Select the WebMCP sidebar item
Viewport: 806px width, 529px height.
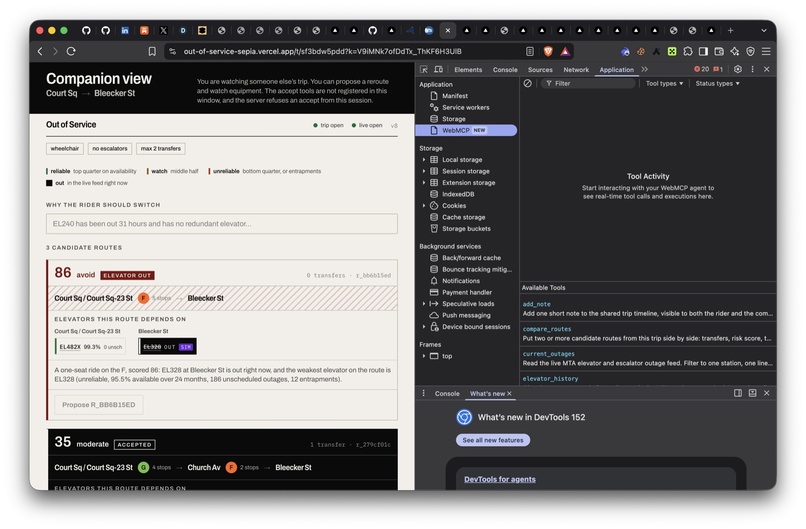466,130
